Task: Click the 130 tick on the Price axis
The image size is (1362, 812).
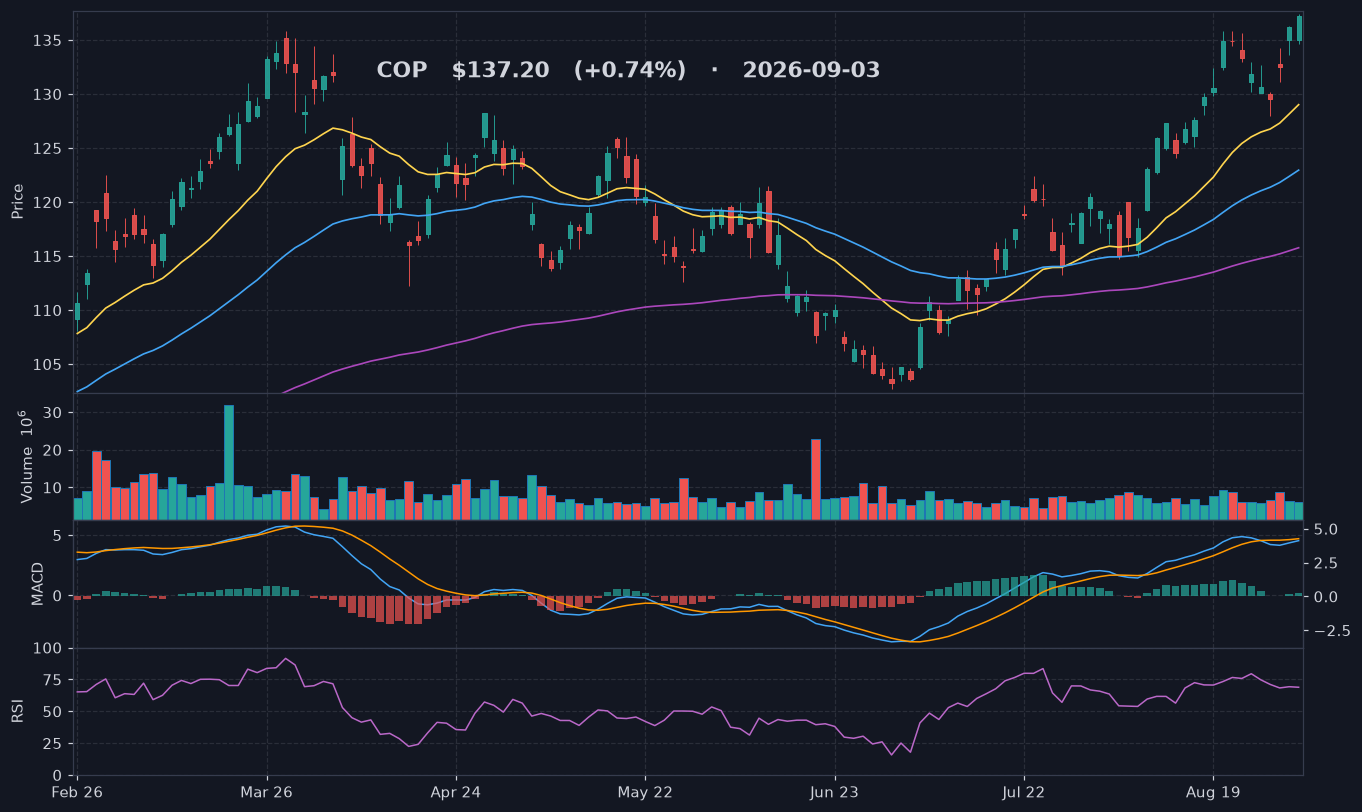Action: [49, 95]
